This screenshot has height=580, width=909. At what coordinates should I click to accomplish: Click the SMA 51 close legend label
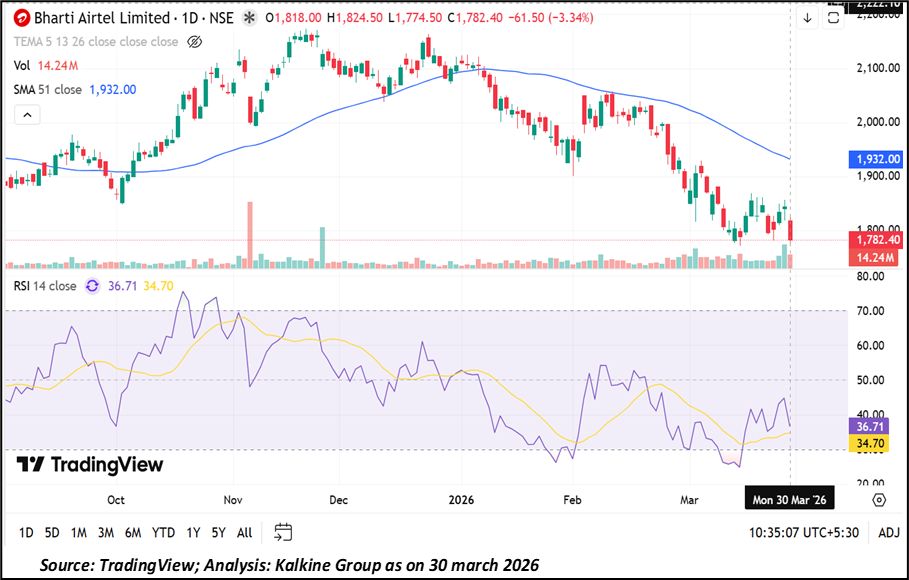[x=48, y=89]
